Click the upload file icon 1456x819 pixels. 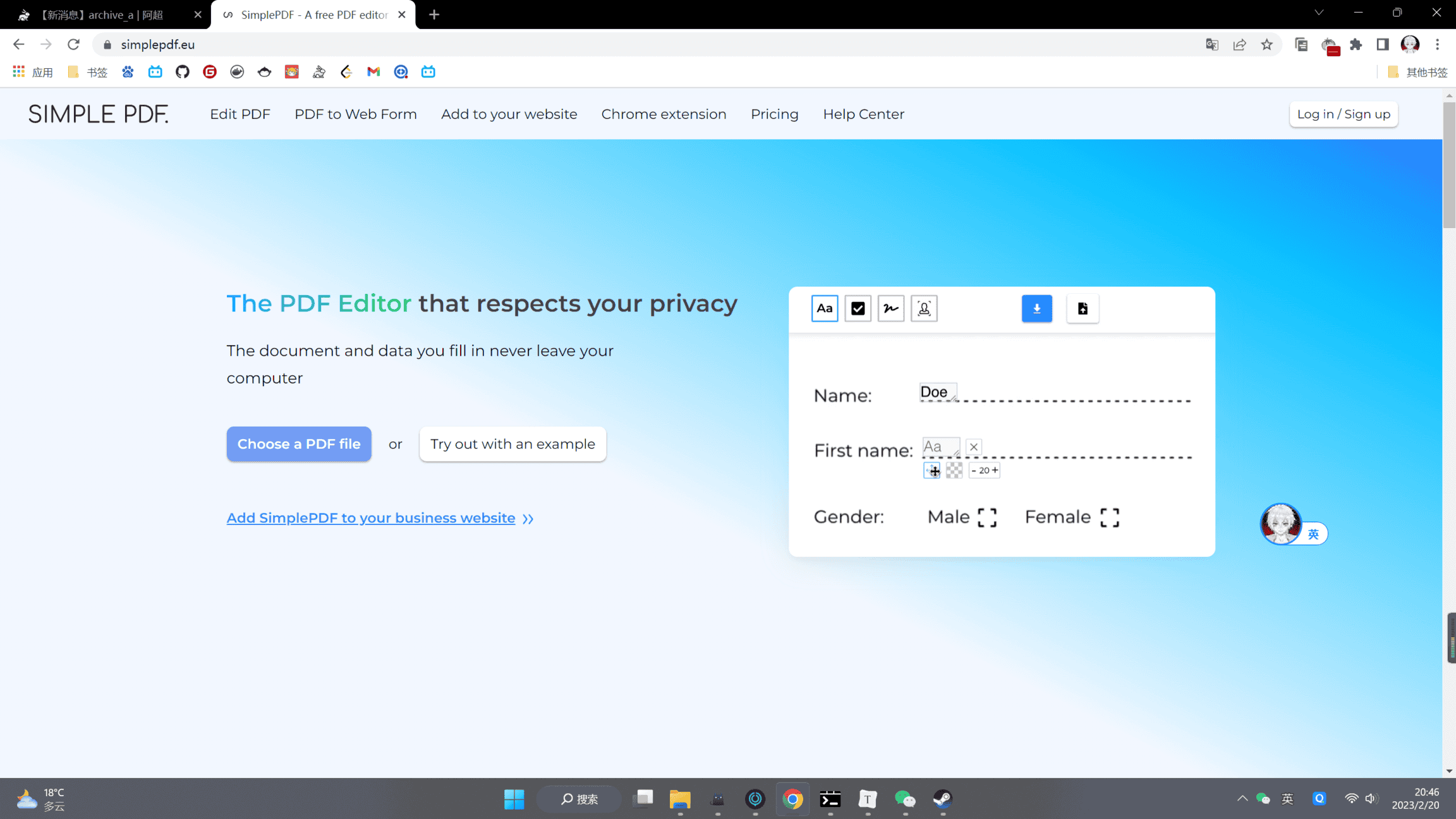1083,308
